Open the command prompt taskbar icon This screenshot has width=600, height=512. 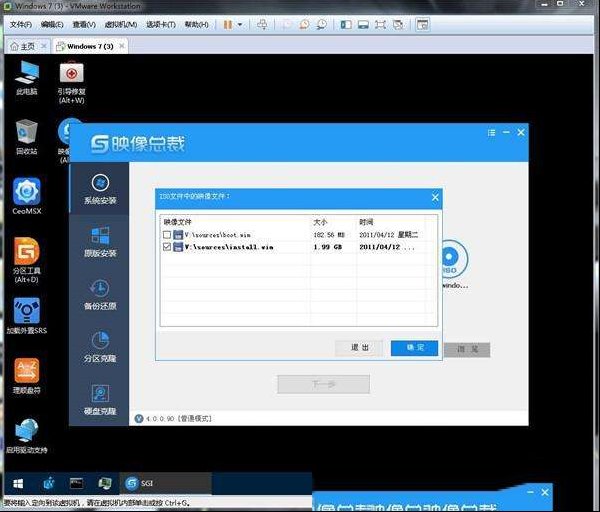(x=77, y=483)
